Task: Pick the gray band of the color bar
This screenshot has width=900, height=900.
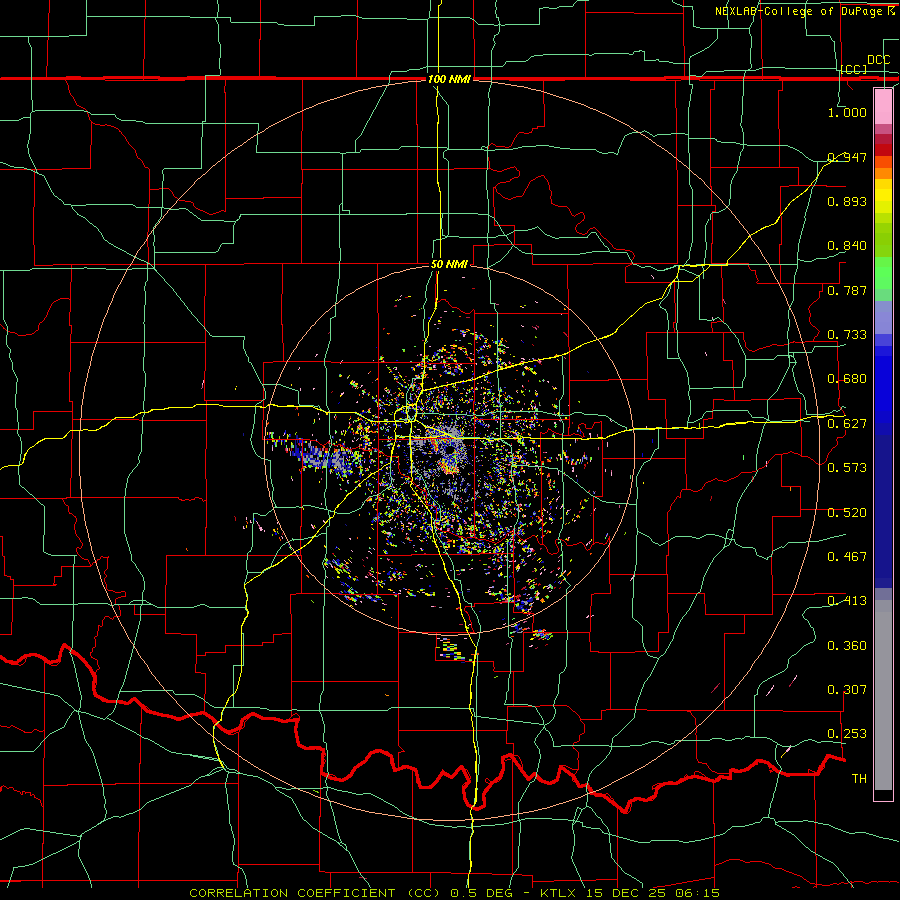Action: tap(883, 695)
